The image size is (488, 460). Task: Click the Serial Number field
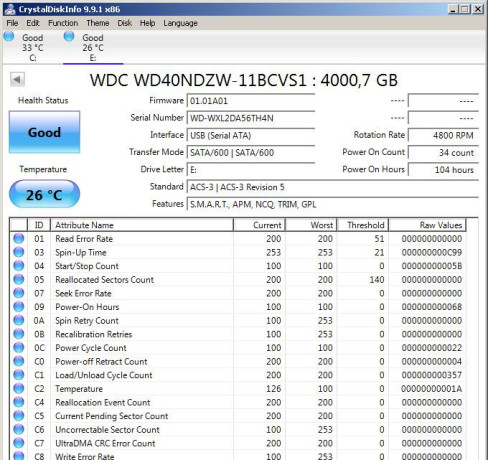251,118
